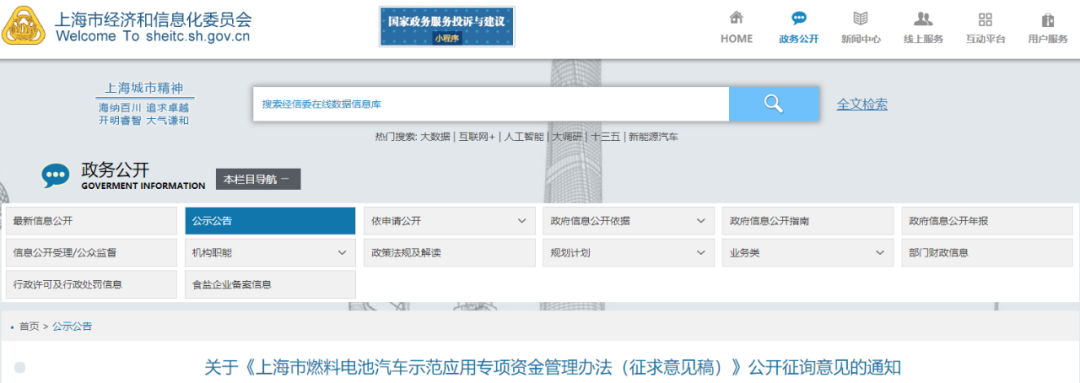Open the 国家政务服务投诉与建议 banner
Screen dimensions: 1080x383
point(447,26)
